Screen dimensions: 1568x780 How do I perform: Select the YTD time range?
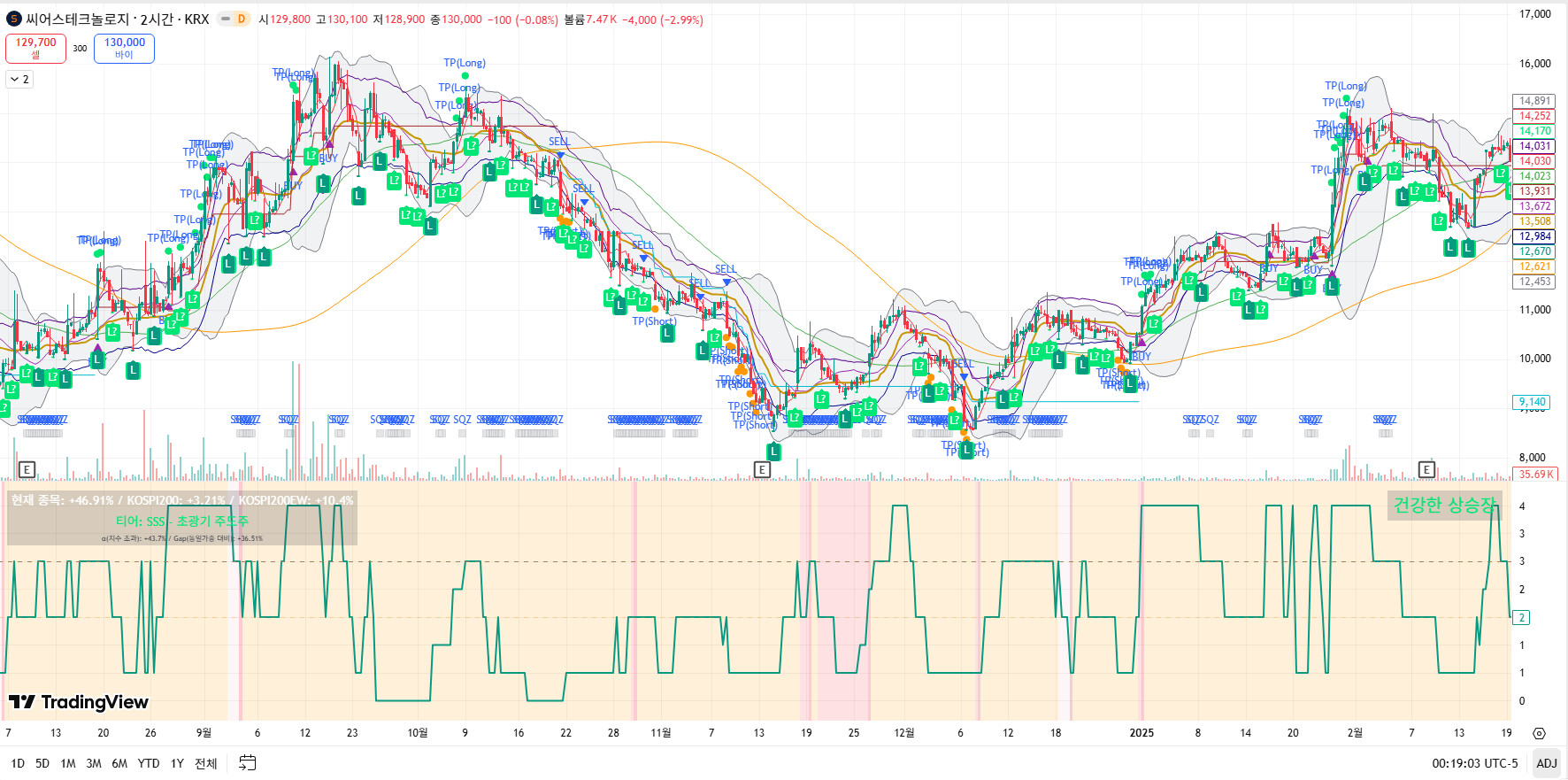[x=149, y=763]
